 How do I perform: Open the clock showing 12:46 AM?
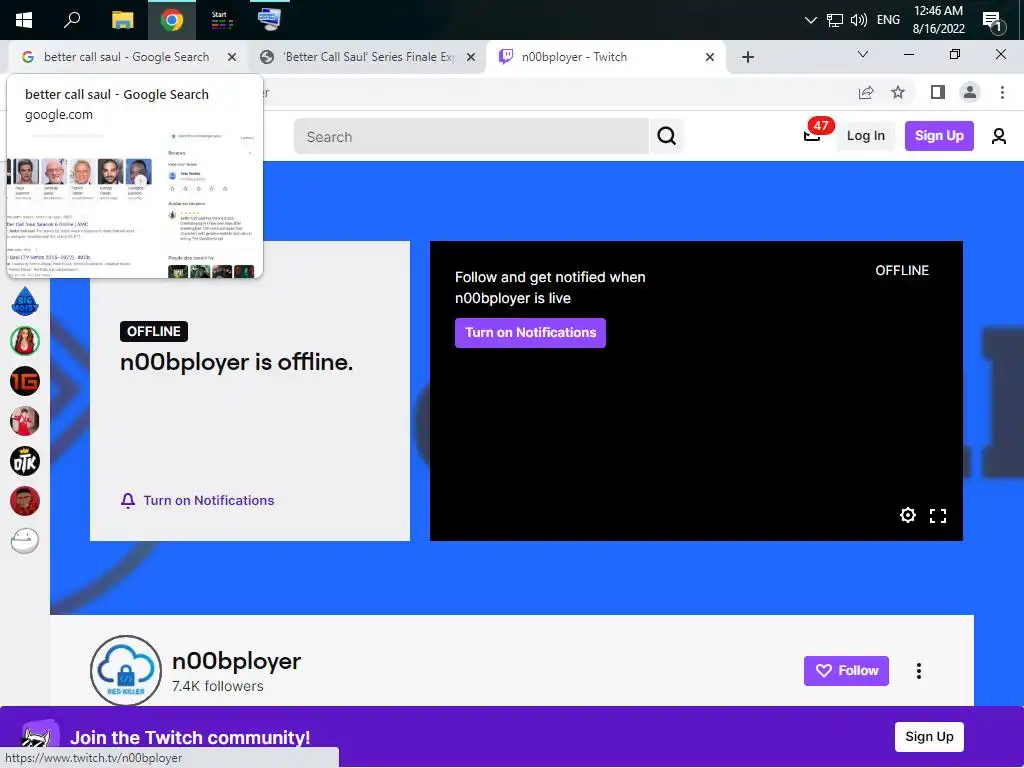tap(938, 20)
